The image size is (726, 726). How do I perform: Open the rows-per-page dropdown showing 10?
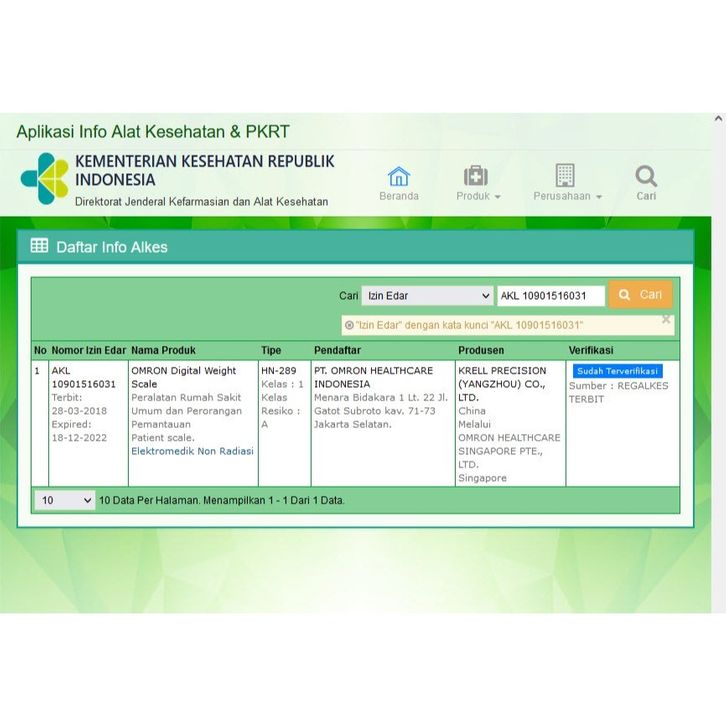65,500
